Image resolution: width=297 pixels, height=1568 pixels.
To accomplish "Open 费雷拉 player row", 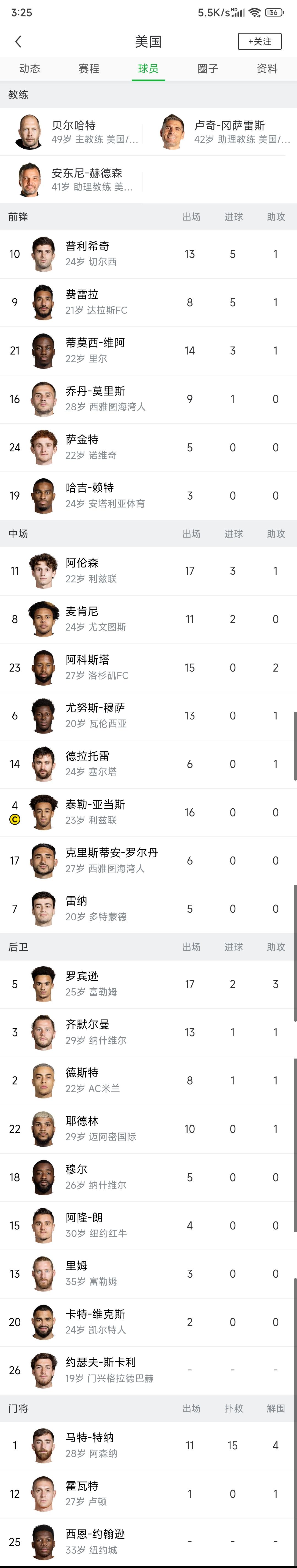I will pos(148,302).
